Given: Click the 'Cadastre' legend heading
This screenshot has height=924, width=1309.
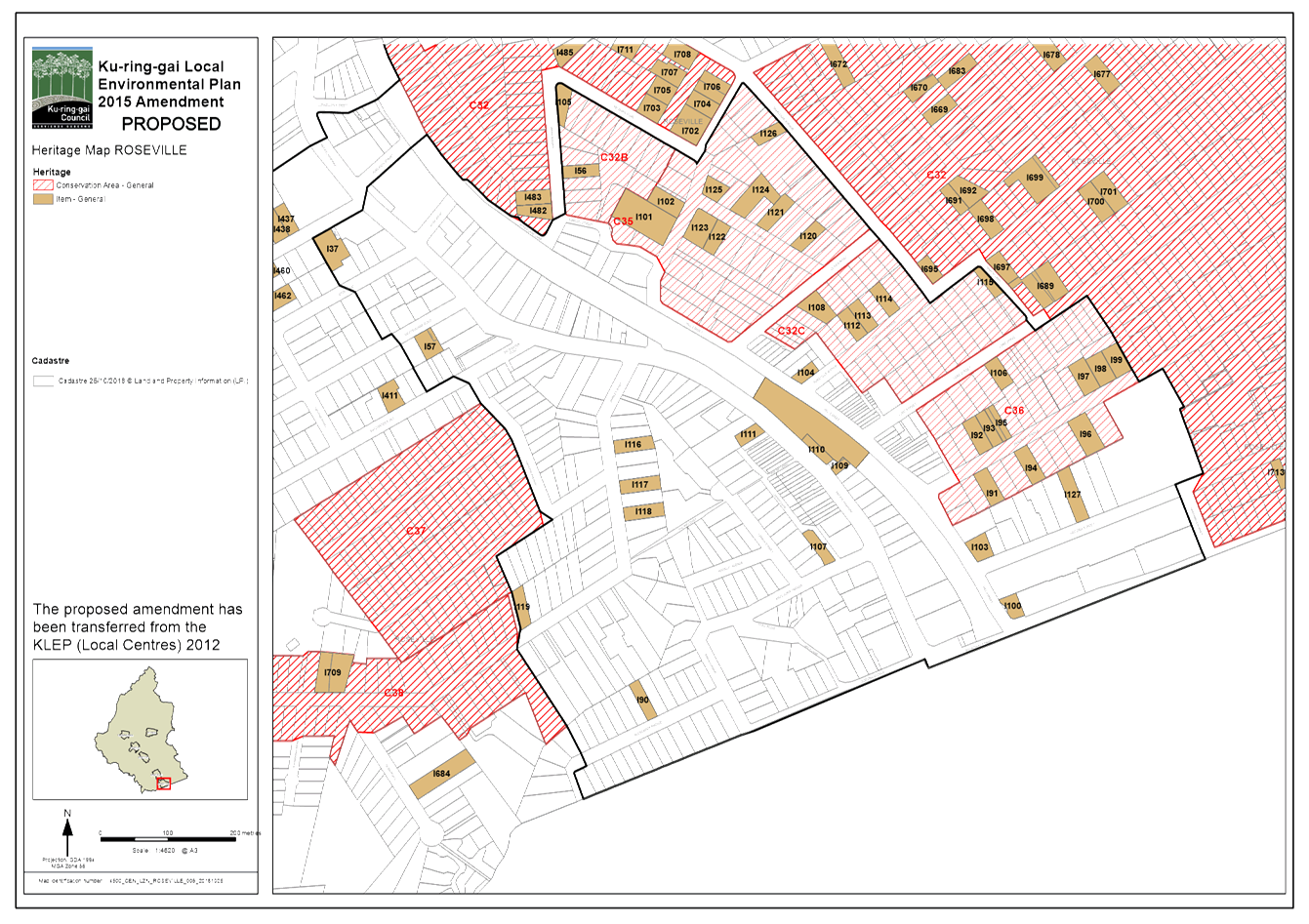Looking at the screenshot, I should pyautogui.click(x=51, y=361).
